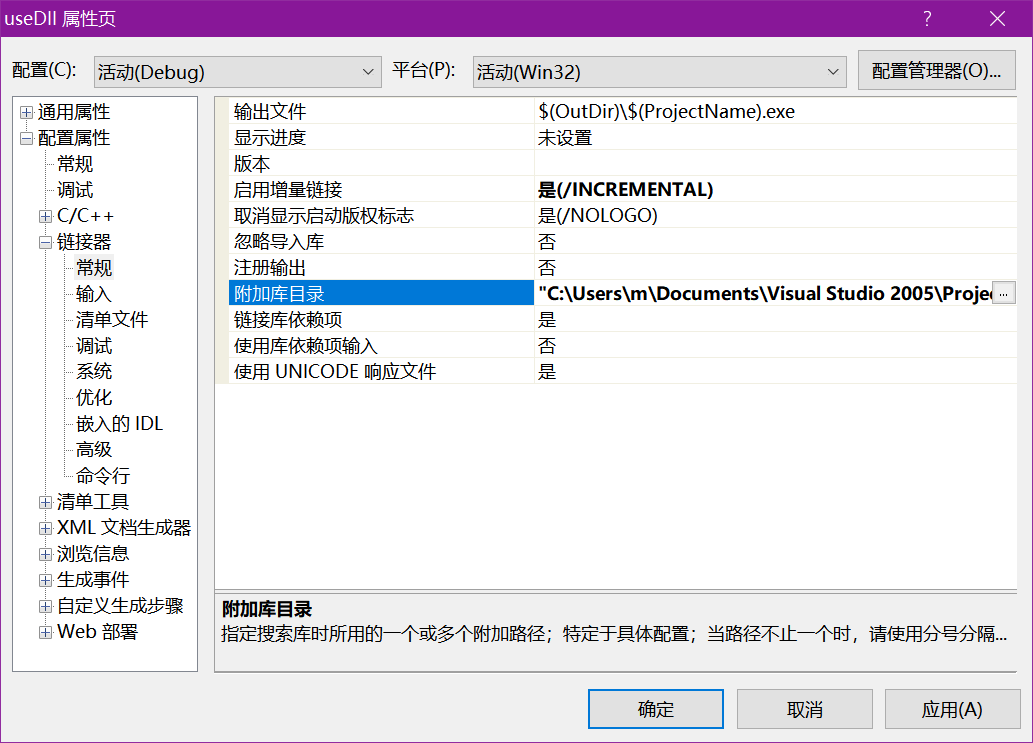
Task: Select 命令行 under 链接器
Action: tap(103, 476)
